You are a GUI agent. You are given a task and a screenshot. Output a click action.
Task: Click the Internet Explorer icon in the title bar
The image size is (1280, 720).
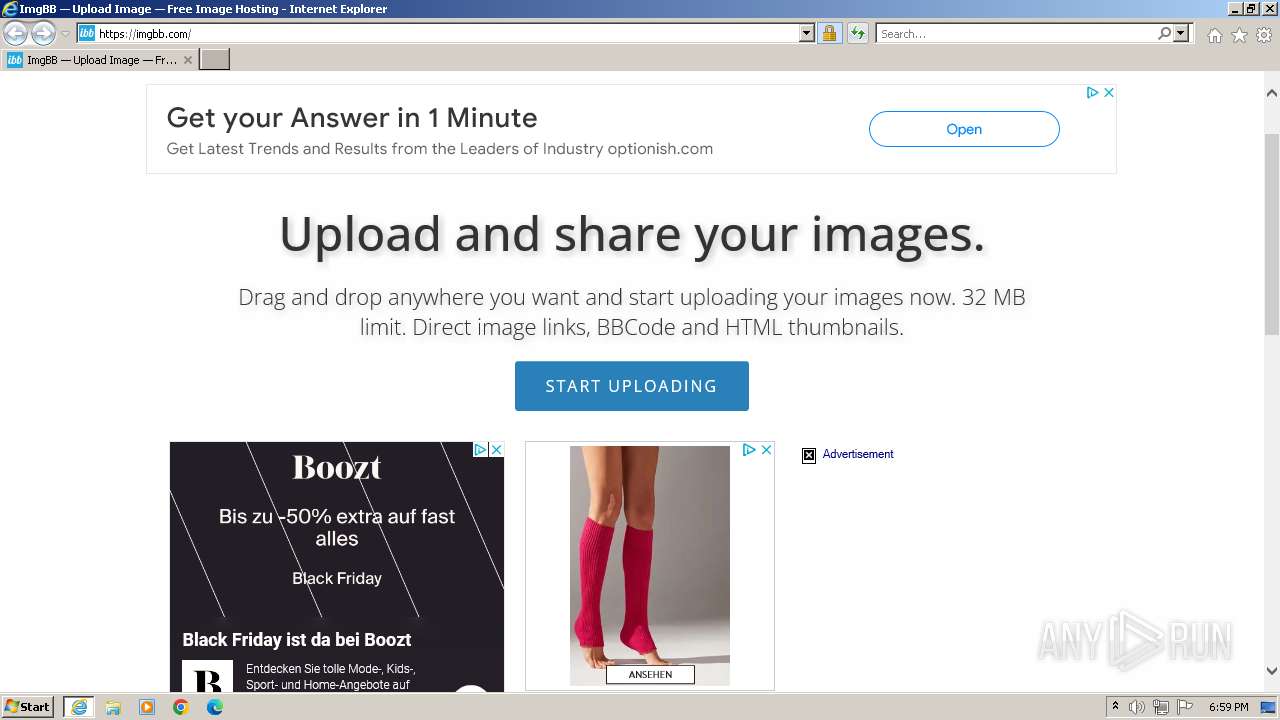10,9
